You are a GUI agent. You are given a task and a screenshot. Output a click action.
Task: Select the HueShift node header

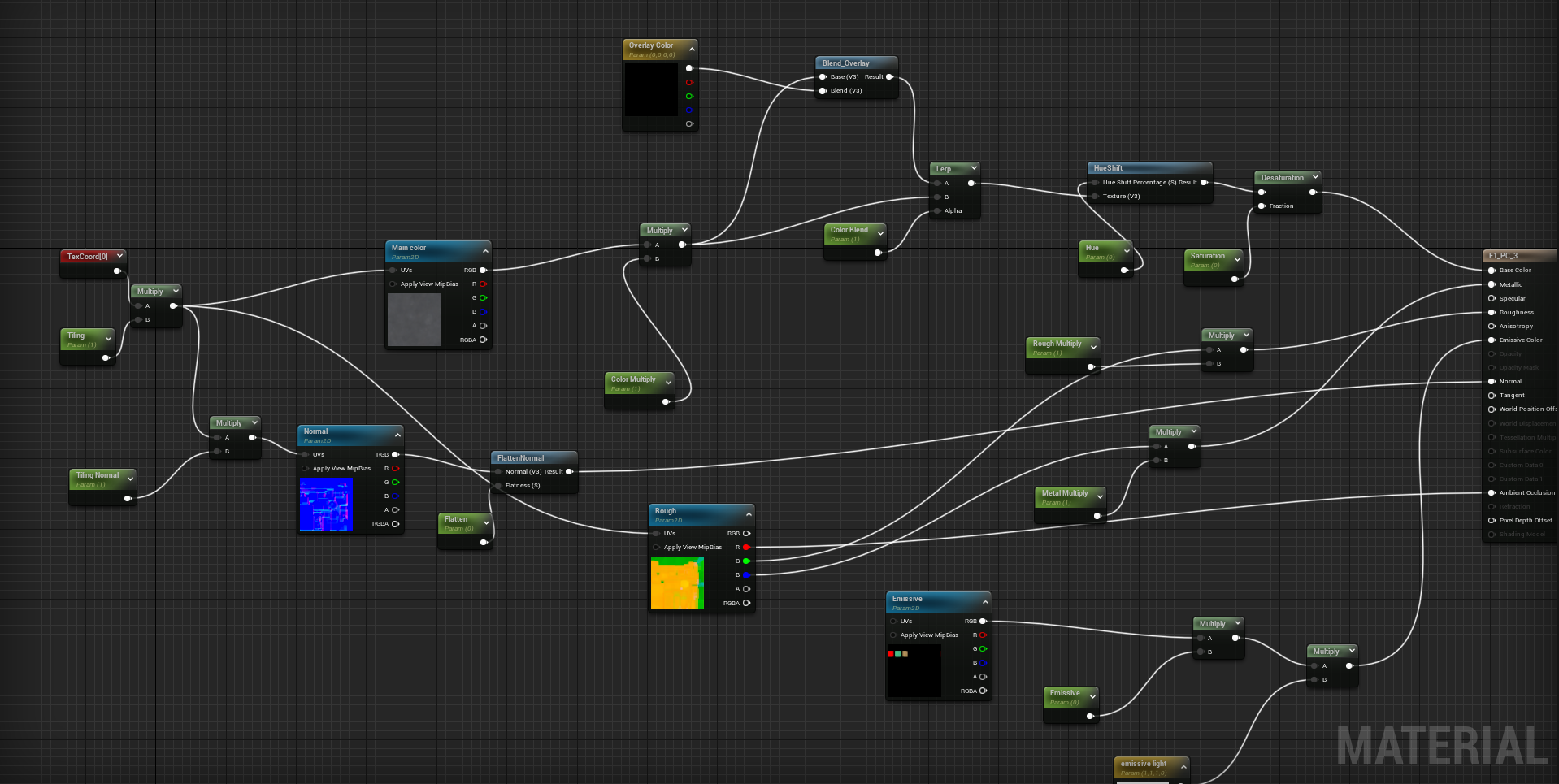(1138, 167)
